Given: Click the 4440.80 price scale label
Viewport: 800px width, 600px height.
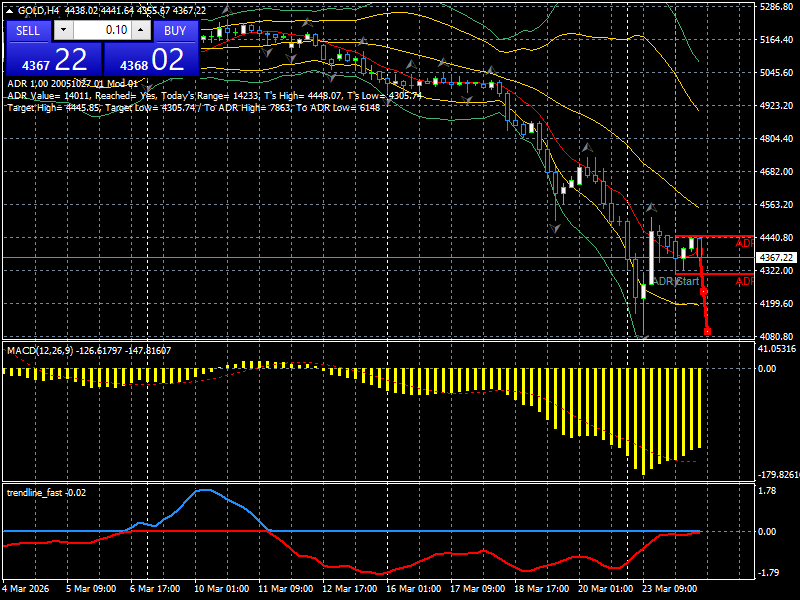Looking at the screenshot, I should point(776,238).
